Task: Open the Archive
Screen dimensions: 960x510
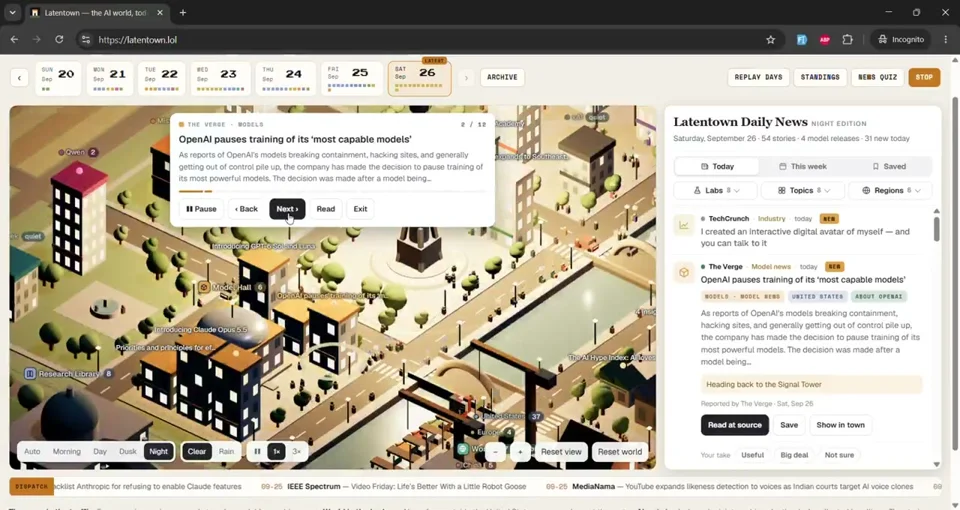Action: 502,77
